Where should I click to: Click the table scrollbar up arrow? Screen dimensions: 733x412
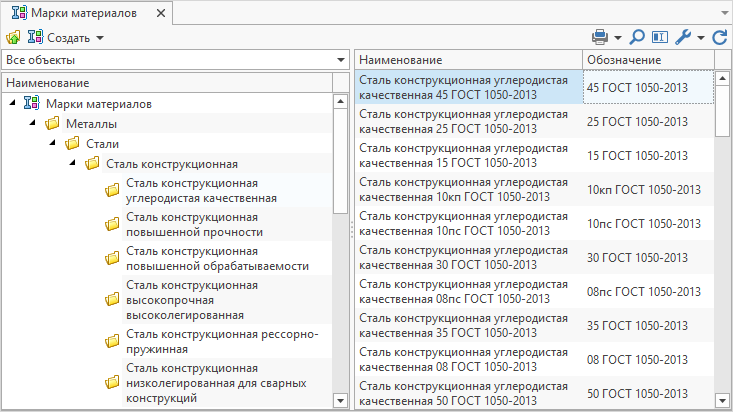pyautogui.click(x=722, y=78)
